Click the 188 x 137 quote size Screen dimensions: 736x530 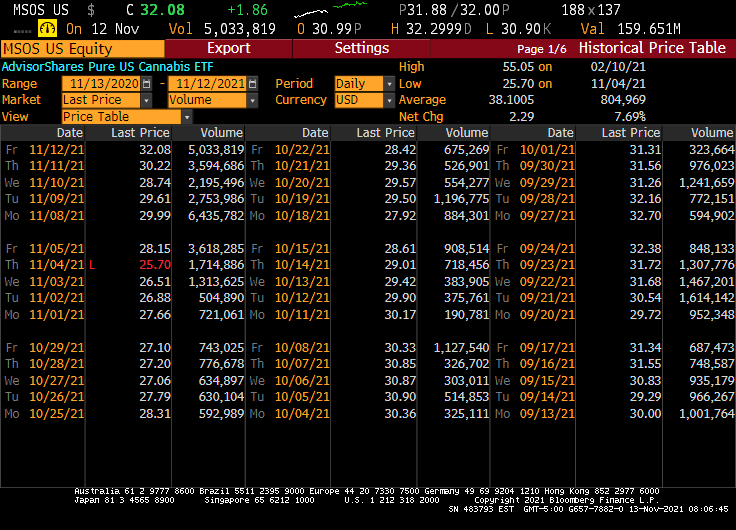tap(591, 10)
